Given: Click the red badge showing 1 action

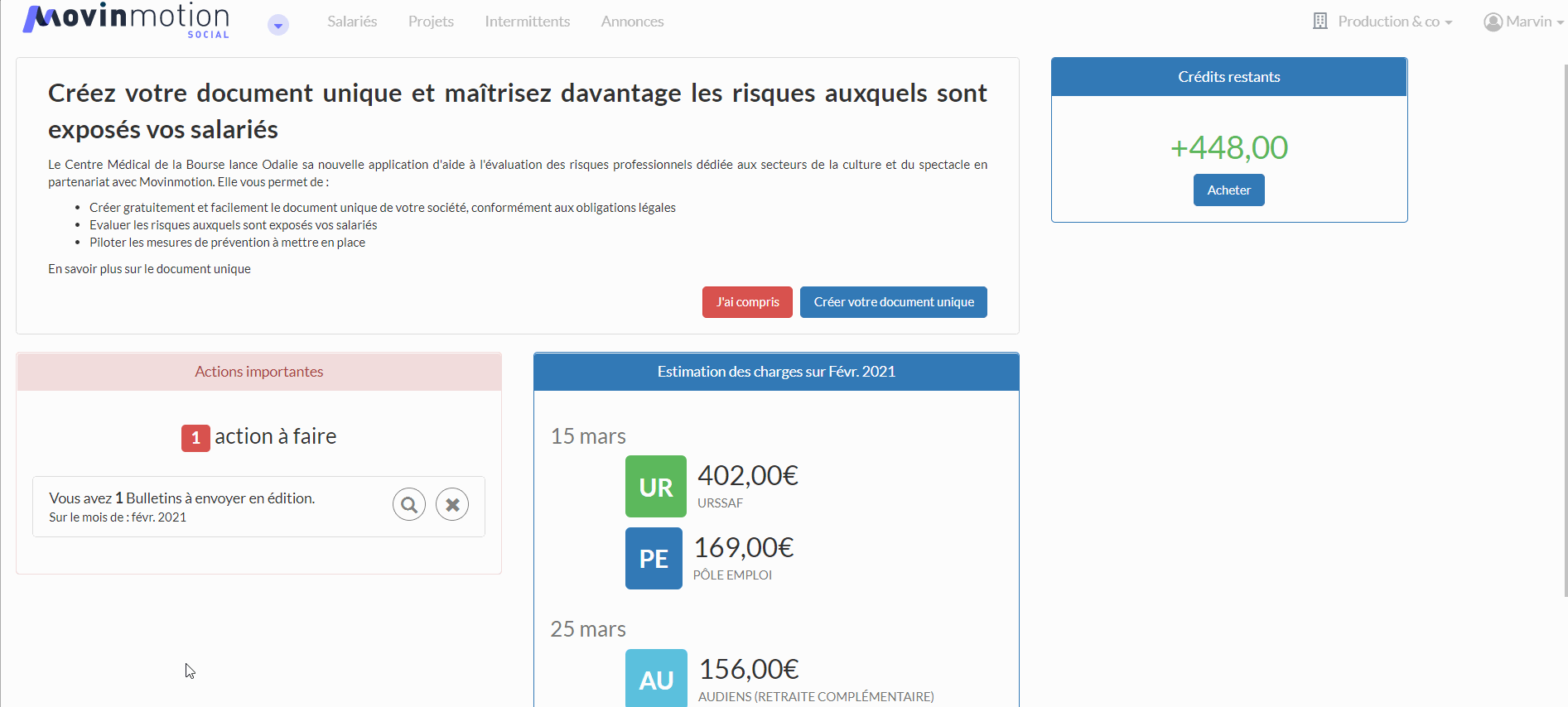Looking at the screenshot, I should click(x=195, y=438).
